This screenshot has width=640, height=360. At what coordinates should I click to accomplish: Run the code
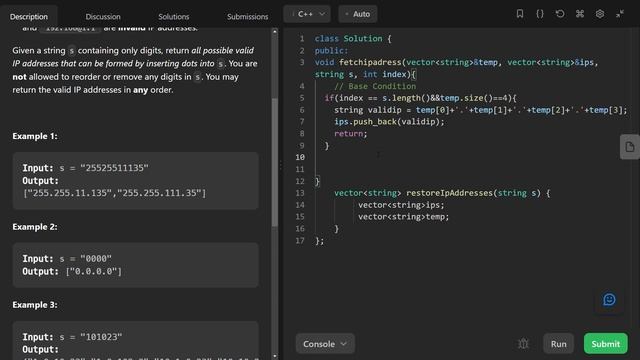point(558,344)
